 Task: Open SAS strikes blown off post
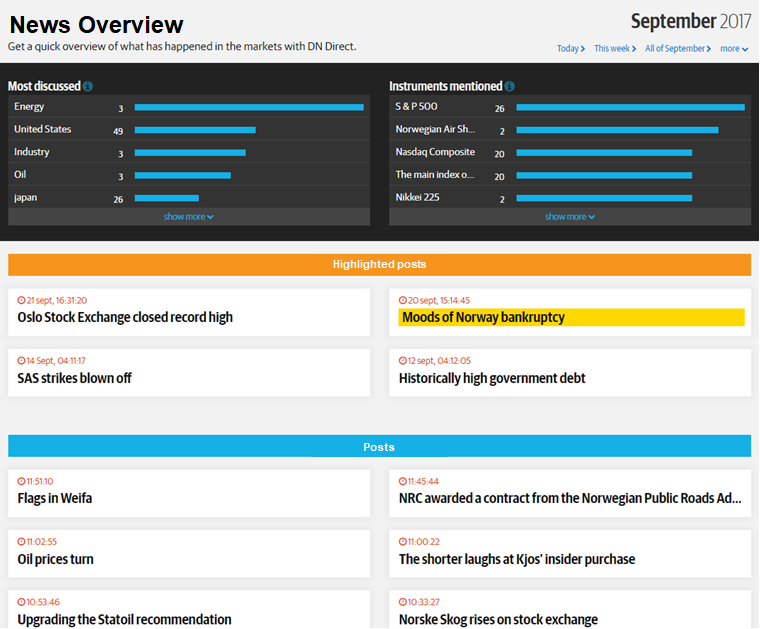[x=75, y=378]
